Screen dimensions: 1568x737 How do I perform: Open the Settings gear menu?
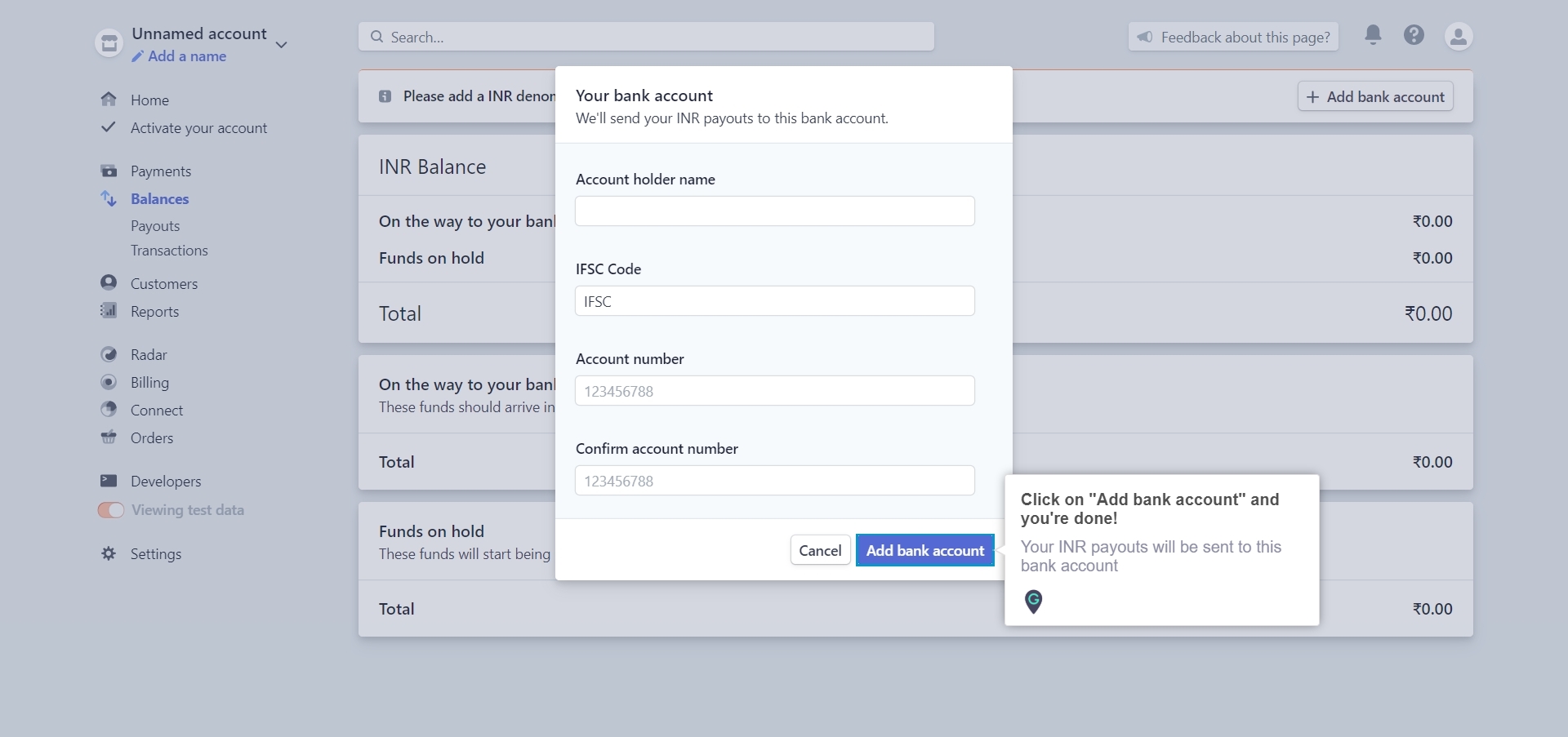click(109, 554)
